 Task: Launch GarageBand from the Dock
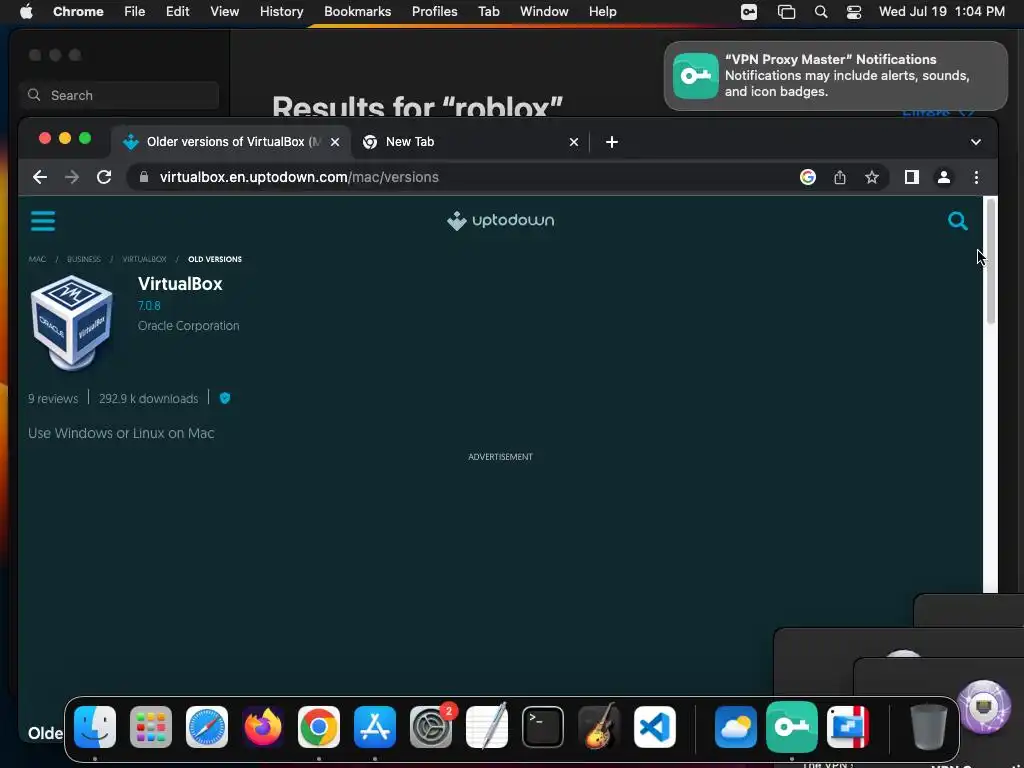pyautogui.click(x=599, y=727)
